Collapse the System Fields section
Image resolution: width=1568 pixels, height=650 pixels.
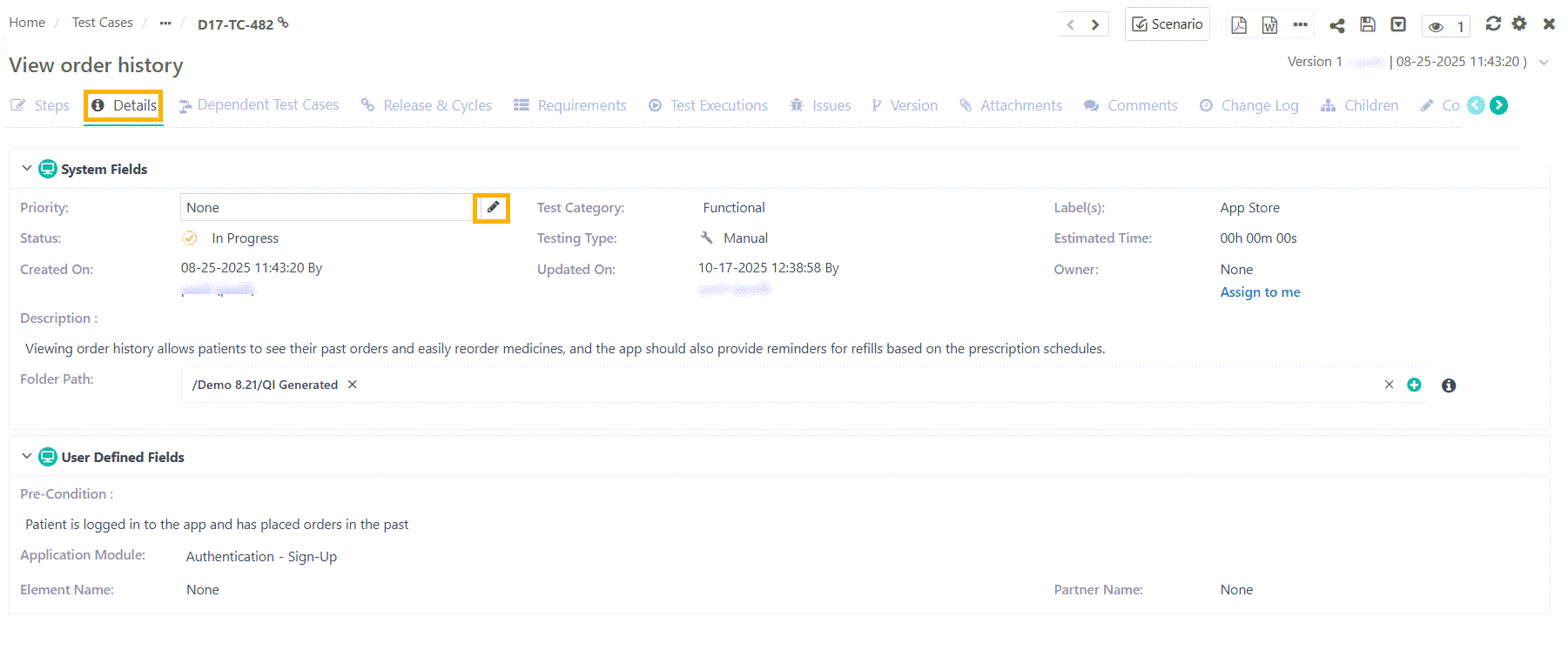26,168
